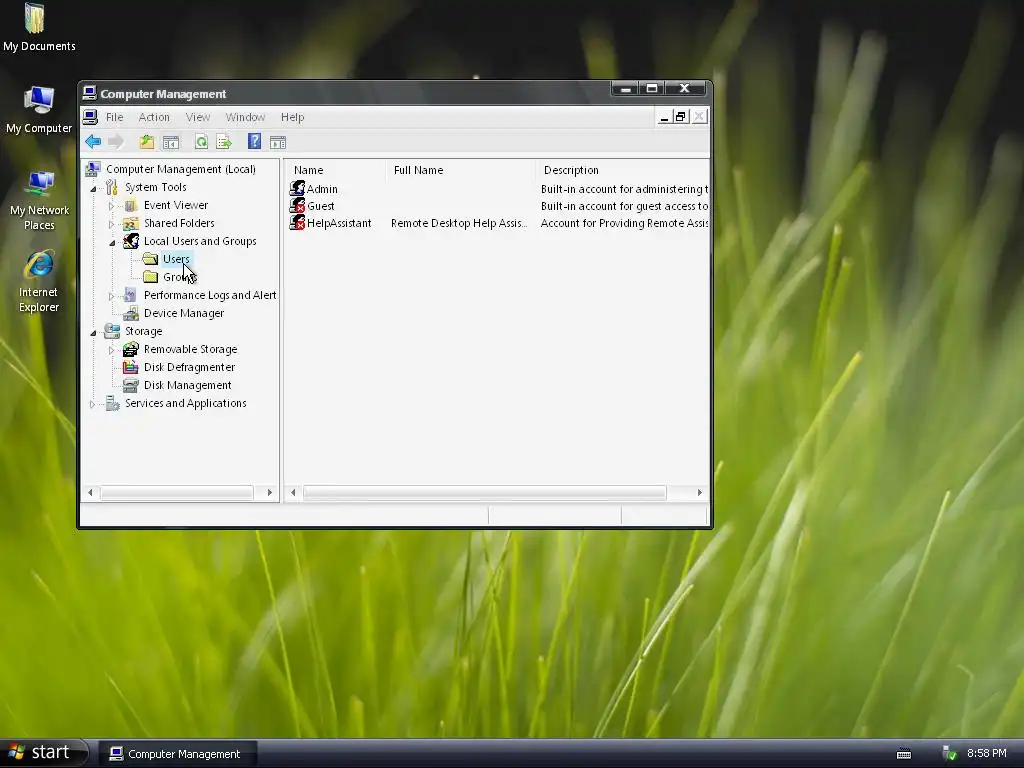Click tree pane scrollbar right arrow
1024x768 pixels.
tap(270, 492)
